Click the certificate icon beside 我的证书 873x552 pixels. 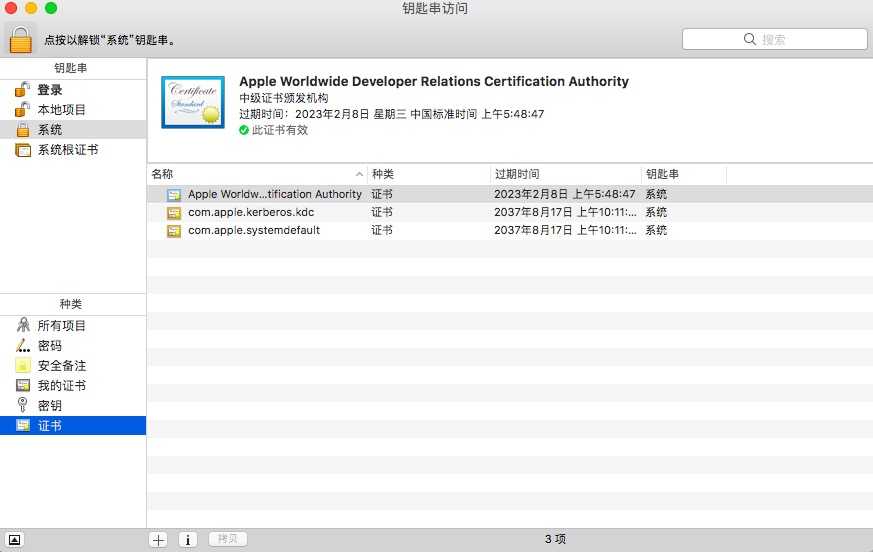(x=23, y=385)
